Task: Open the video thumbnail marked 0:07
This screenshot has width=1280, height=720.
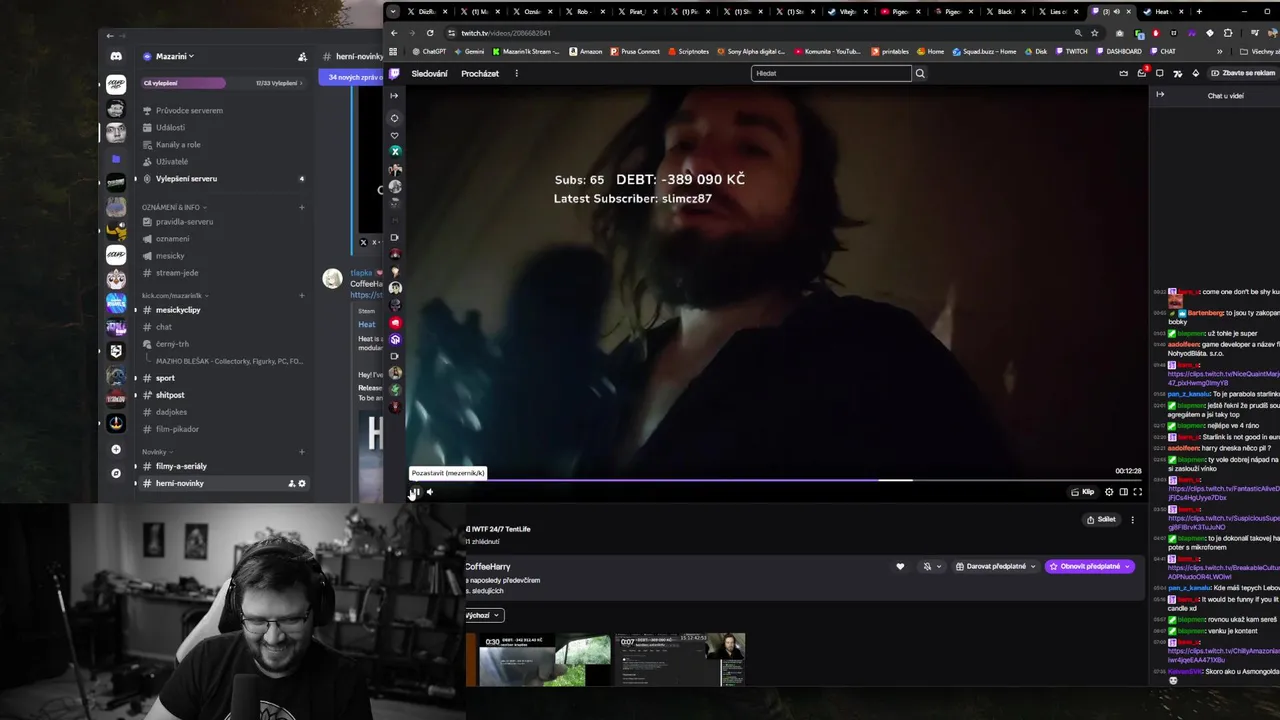Action: [680, 660]
